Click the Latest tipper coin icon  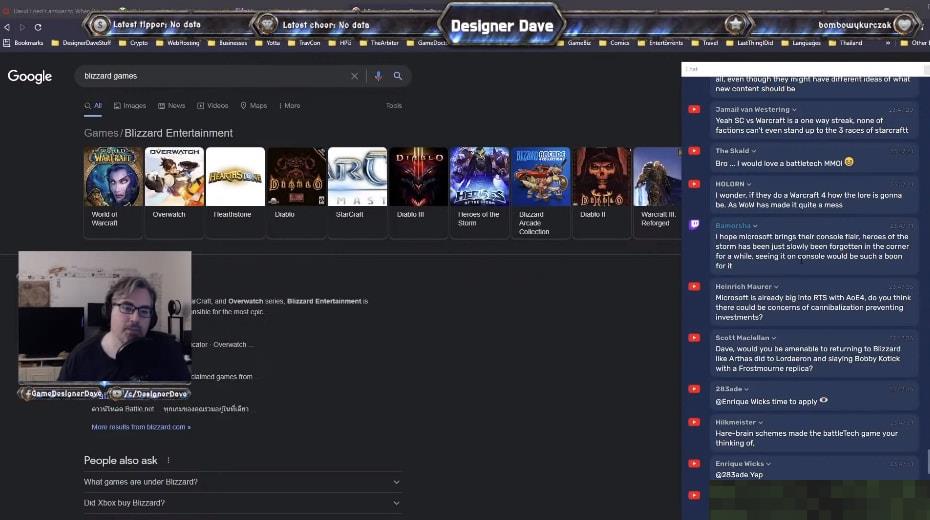point(100,25)
